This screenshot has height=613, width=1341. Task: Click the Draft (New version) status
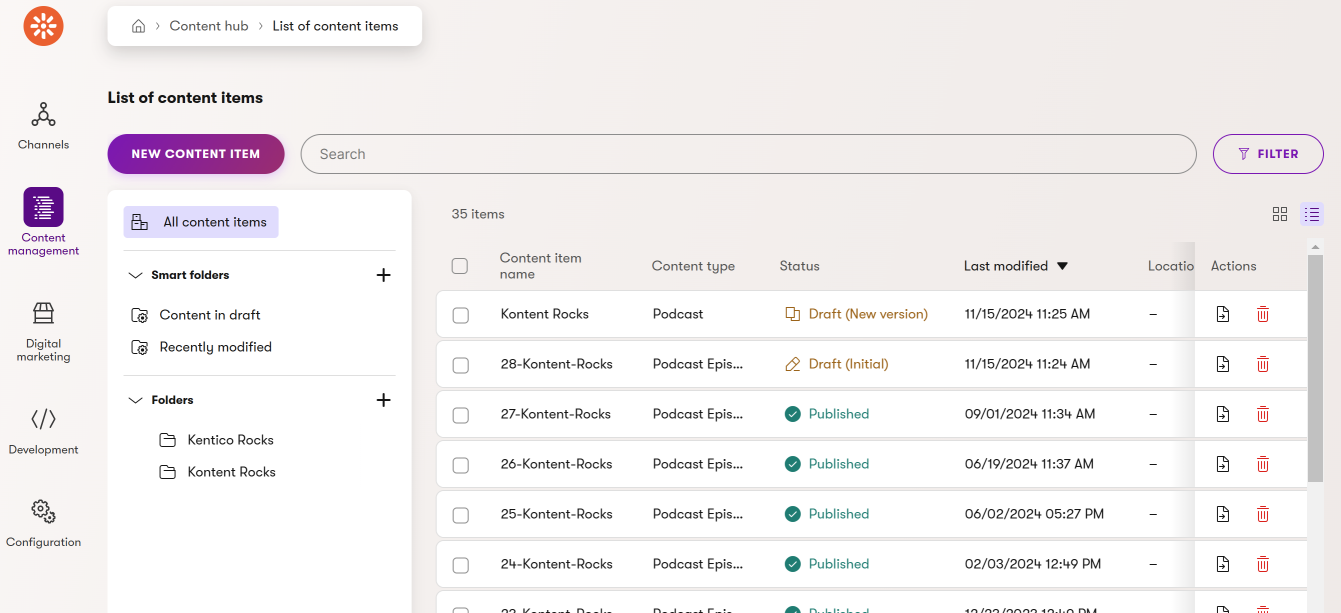[857, 314]
